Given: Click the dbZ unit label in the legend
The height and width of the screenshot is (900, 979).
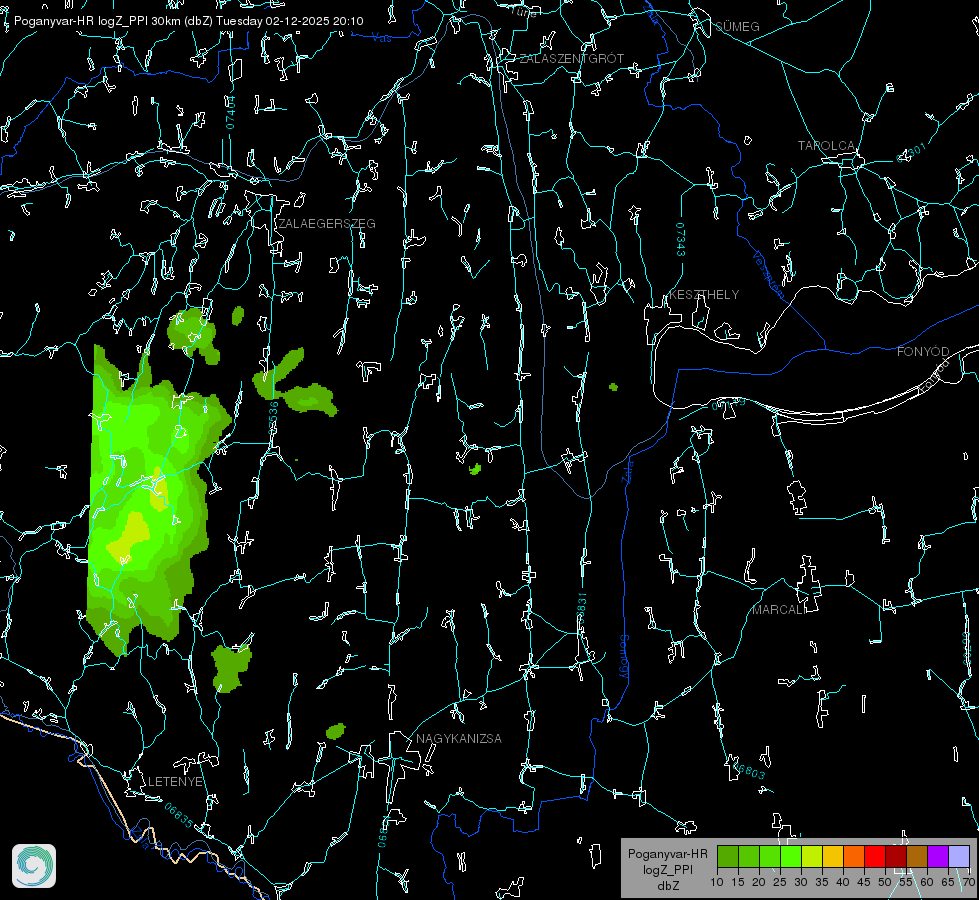Looking at the screenshot, I should [668, 886].
